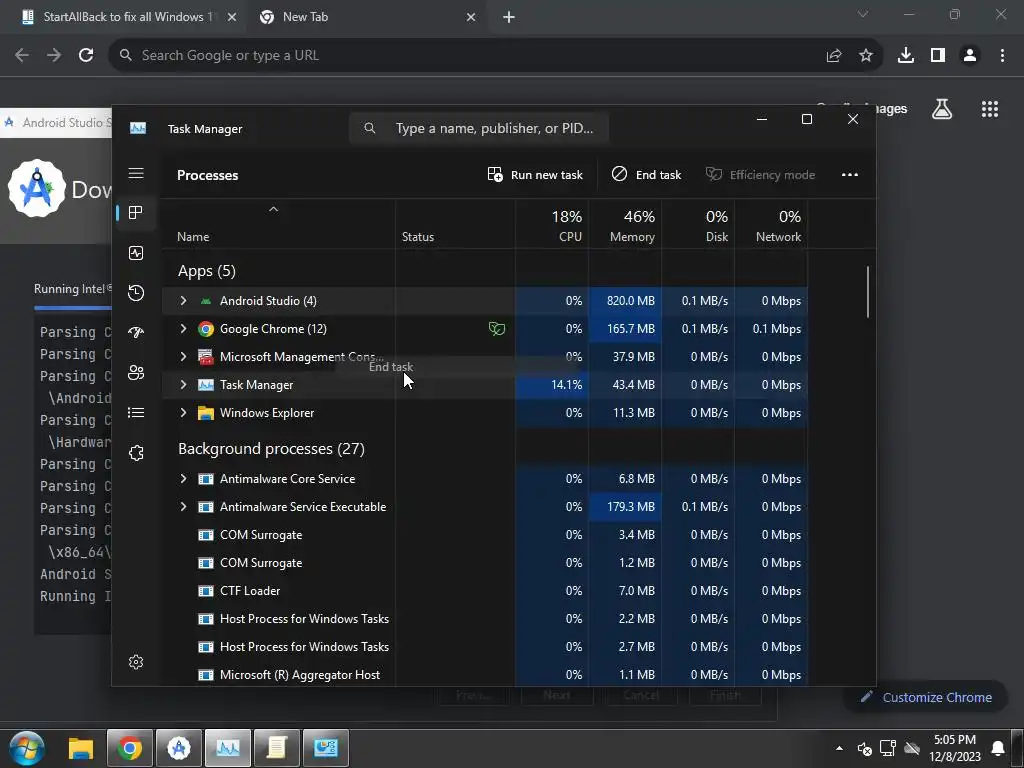Open Chrome downloads icon
Image resolution: width=1024 pixels, height=768 pixels.
point(906,55)
